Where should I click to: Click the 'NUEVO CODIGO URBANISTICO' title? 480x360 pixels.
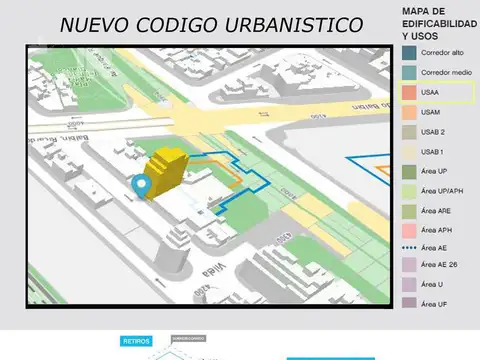click(211, 25)
